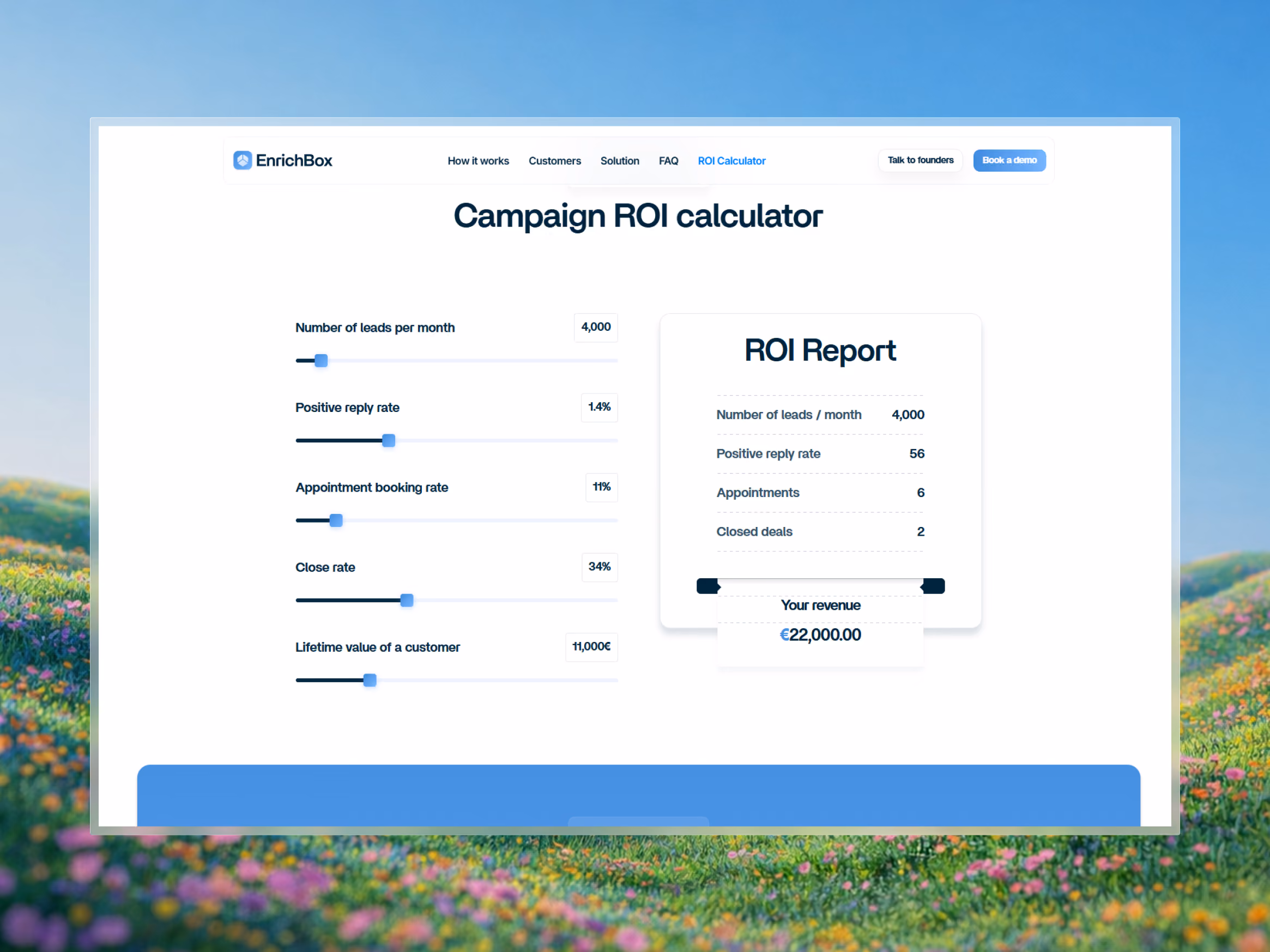Open the Solution menu item
Screen dimensions: 1270x952
(620, 161)
